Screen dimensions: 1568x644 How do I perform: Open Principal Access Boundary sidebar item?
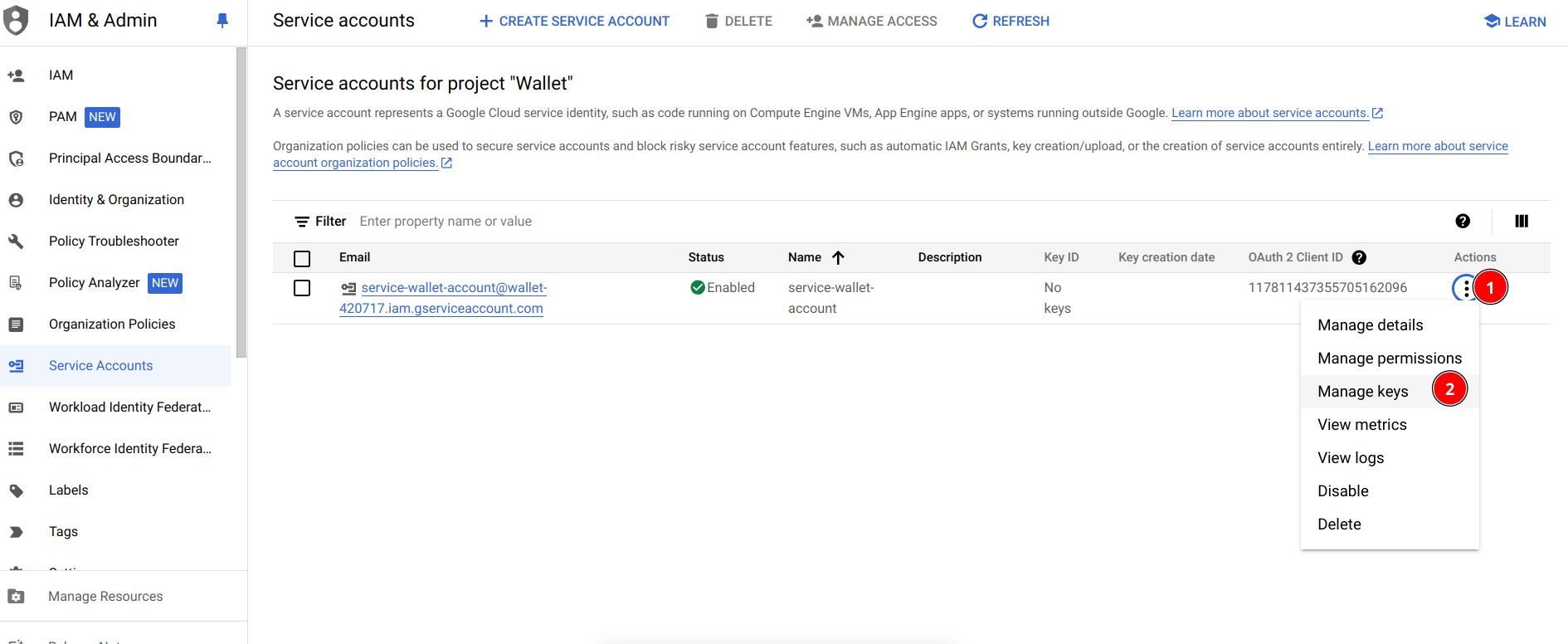(115, 159)
